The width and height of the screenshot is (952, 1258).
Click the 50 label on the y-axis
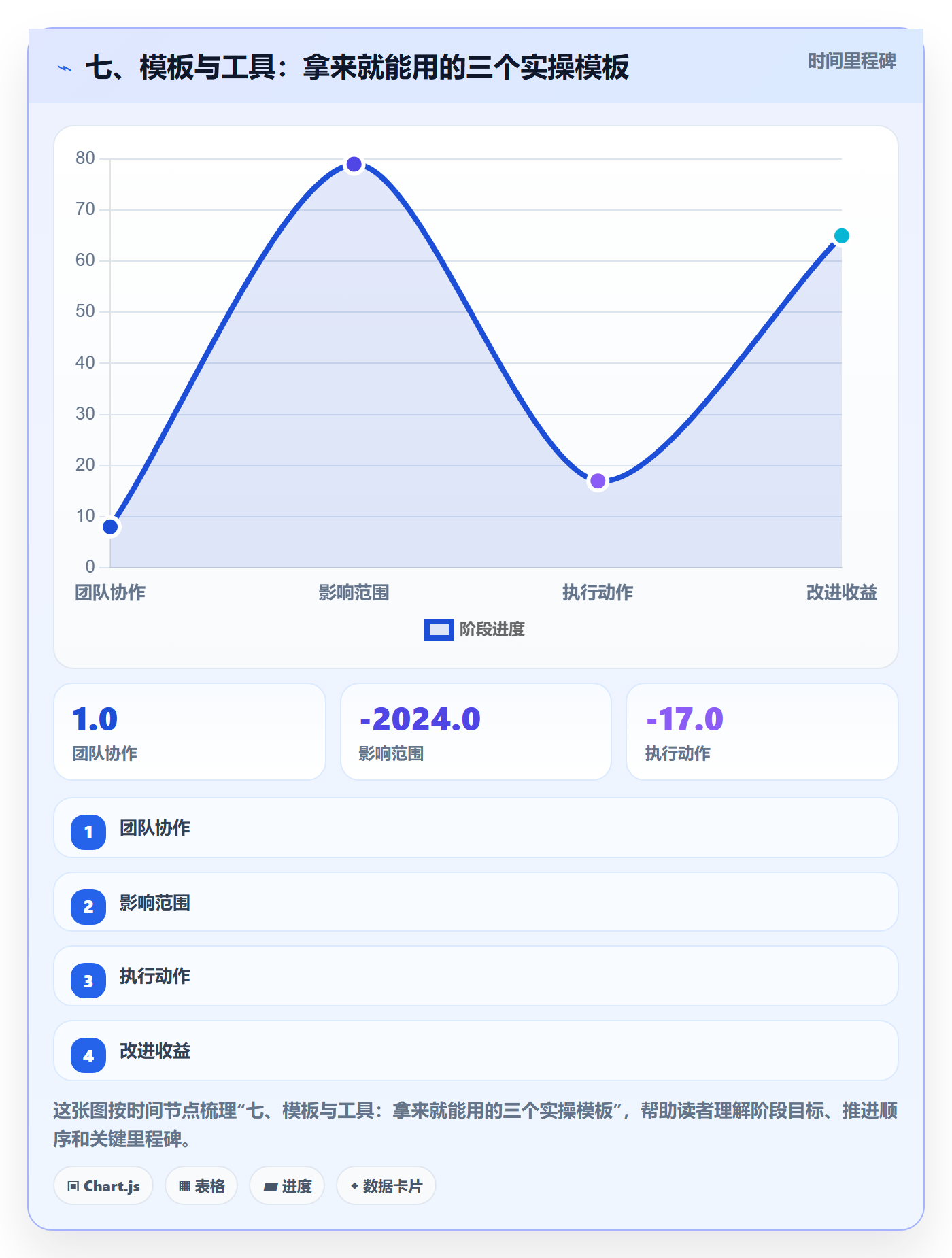click(x=85, y=311)
